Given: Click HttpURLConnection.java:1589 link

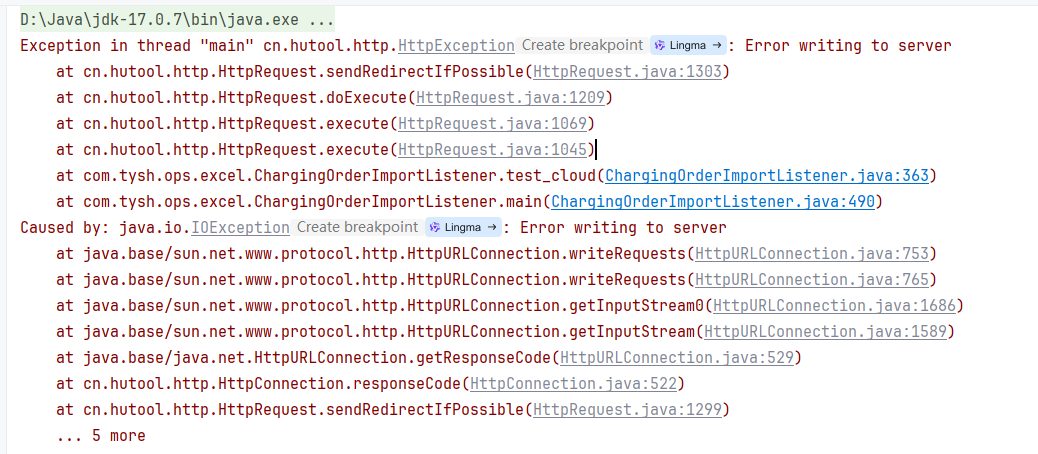Looking at the screenshot, I should 826,331.
